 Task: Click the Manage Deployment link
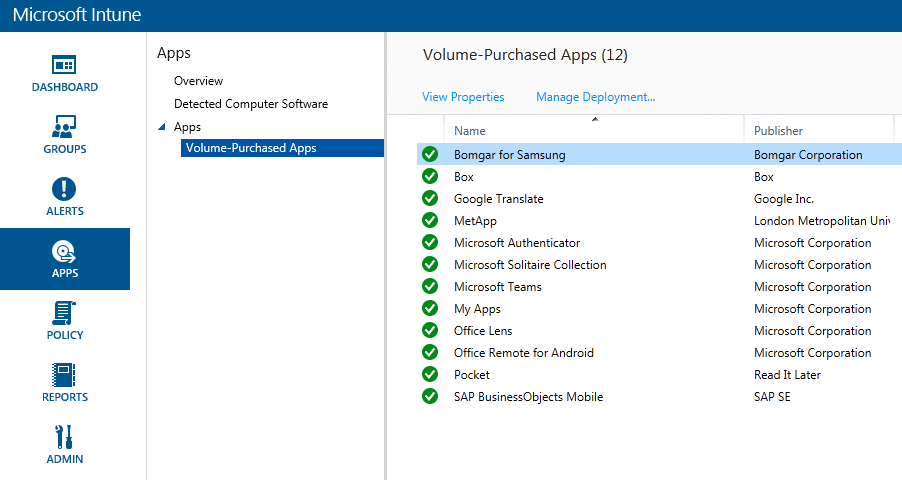point(595,97)
